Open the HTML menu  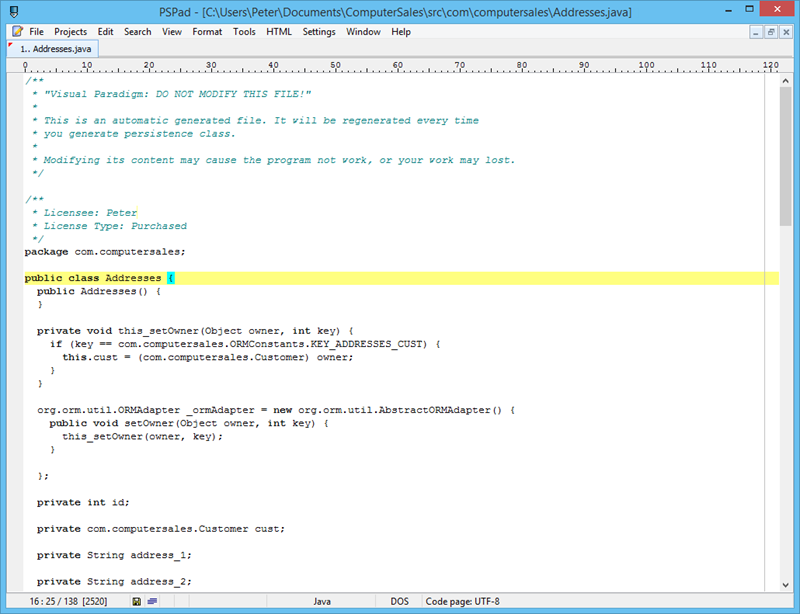click(x=279, y=32)
